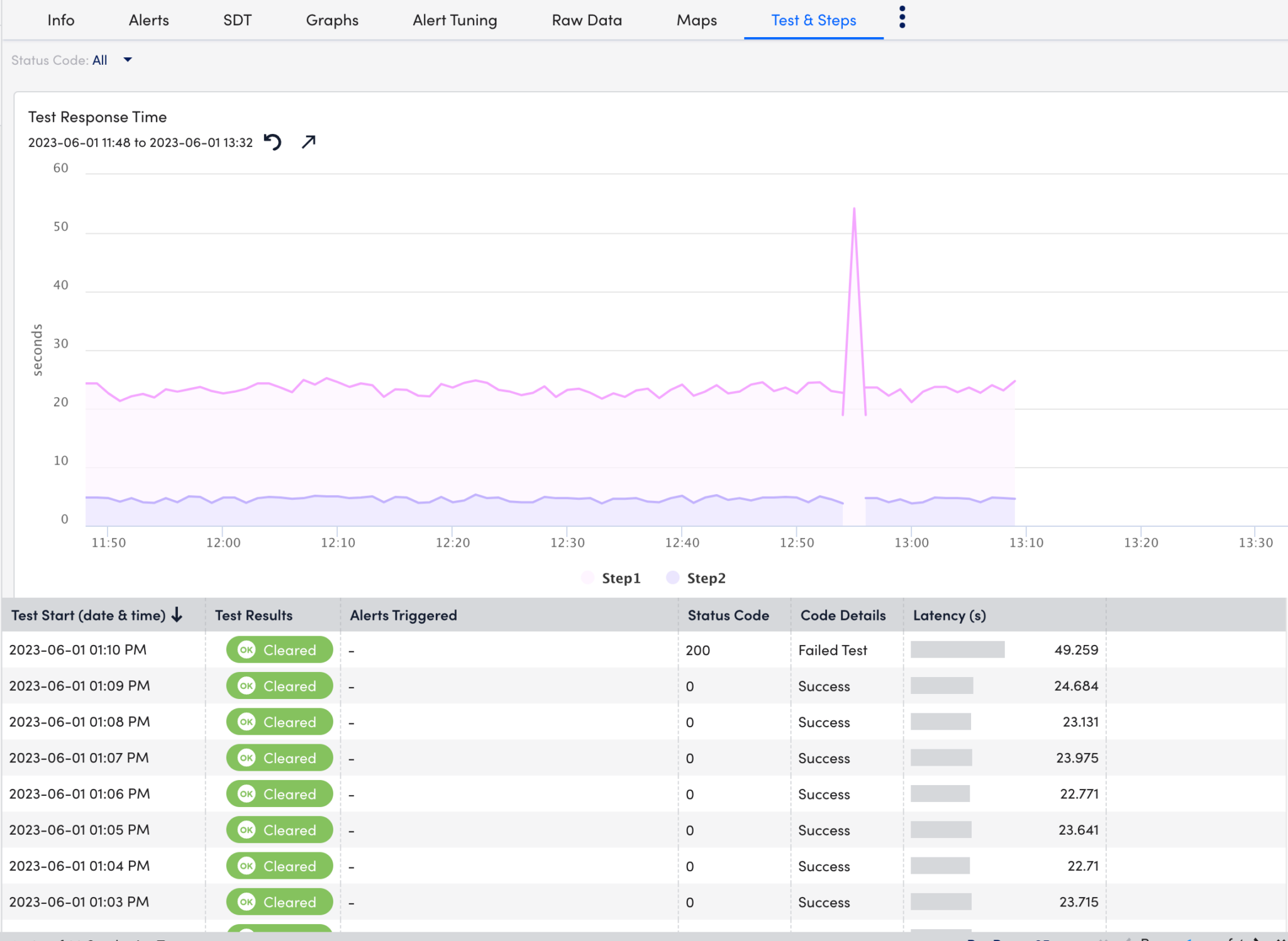Reset zoom using the undo arrow icon
1288x941 pixels.
point(272,142)
